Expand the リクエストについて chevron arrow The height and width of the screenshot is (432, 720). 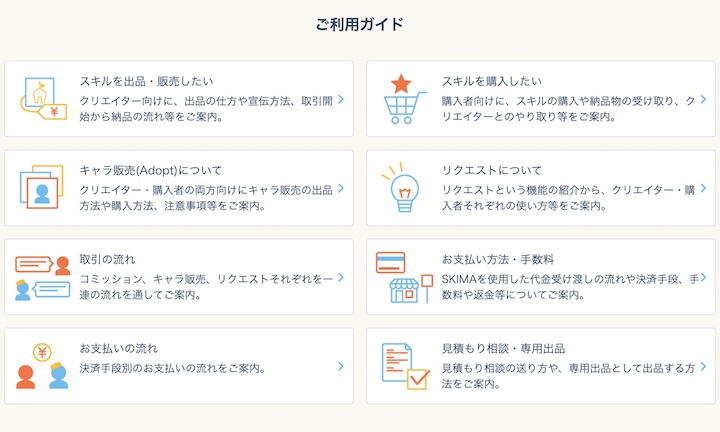[703, 188]
